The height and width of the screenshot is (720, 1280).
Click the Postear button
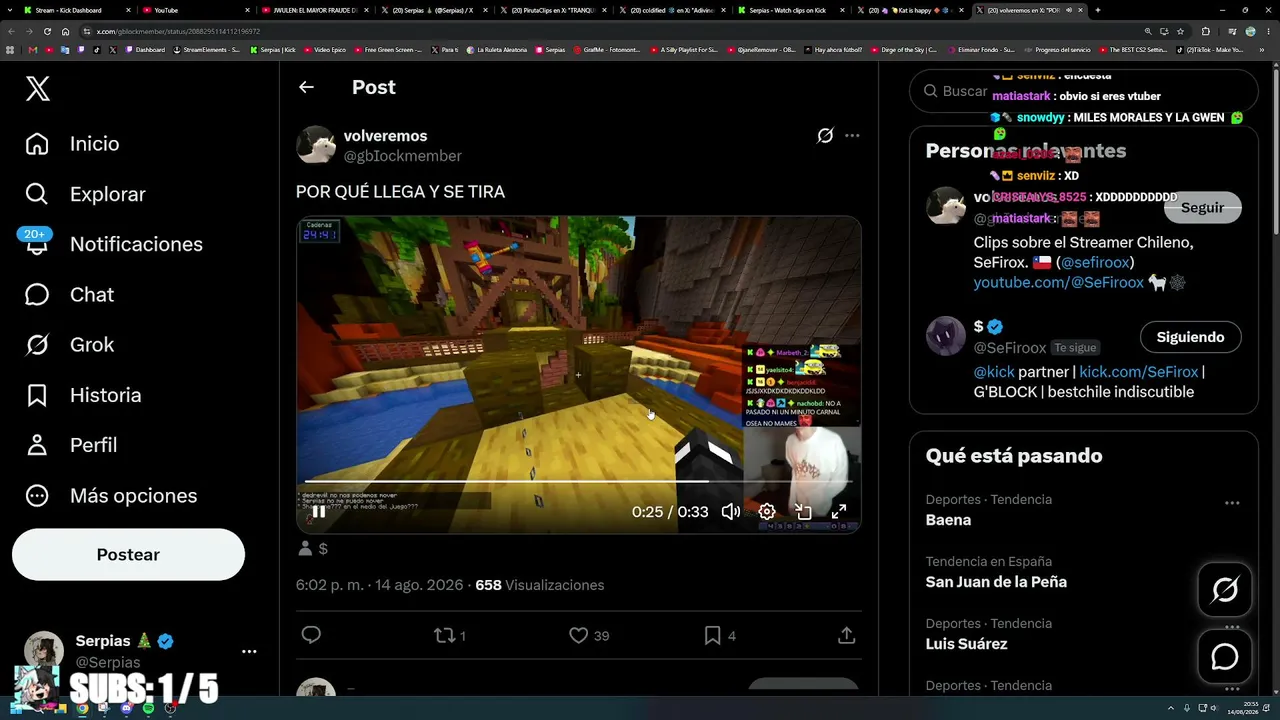128,555
